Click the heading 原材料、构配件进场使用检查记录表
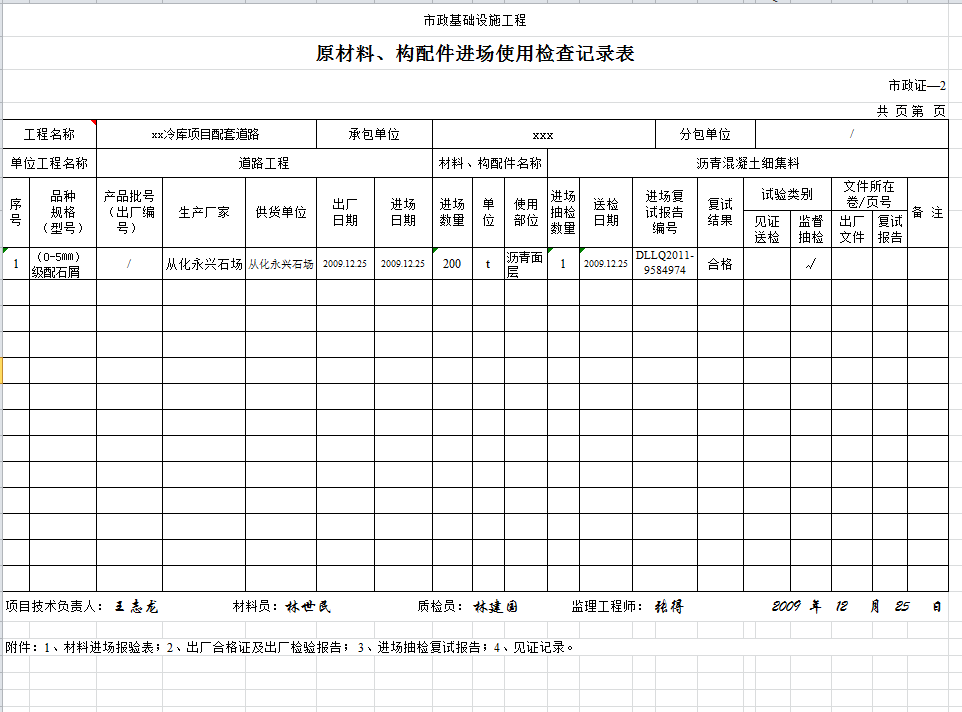Screen dimensions: 962x712 point(475,53)
